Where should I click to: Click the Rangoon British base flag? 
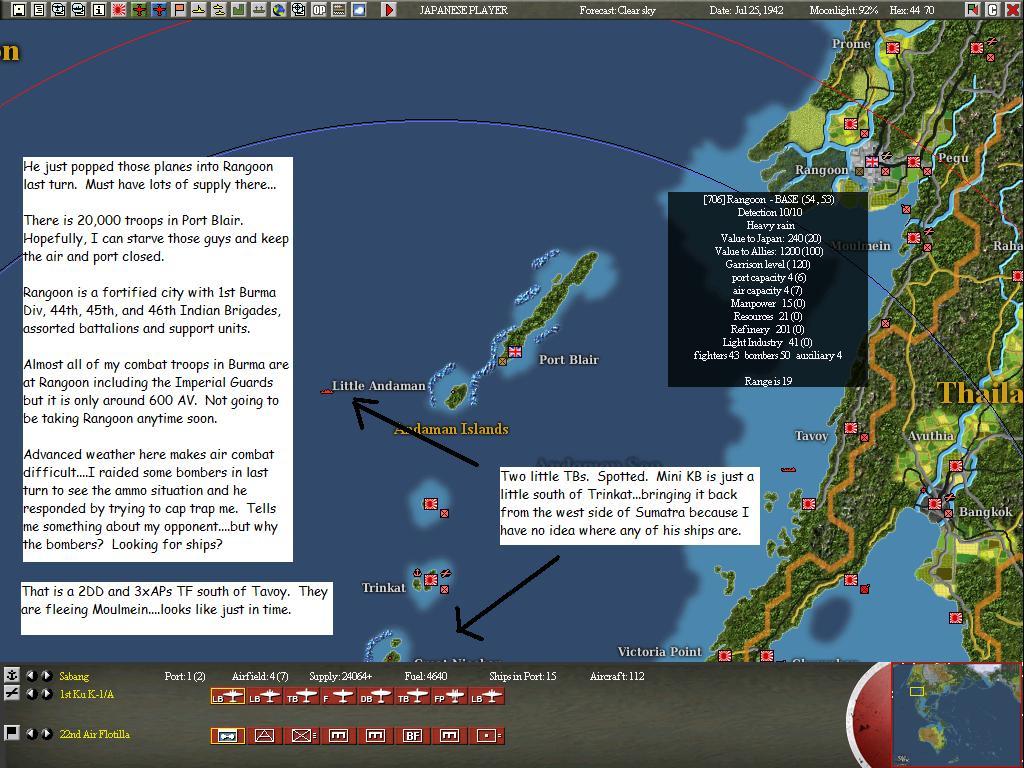(x=872, y=161)
